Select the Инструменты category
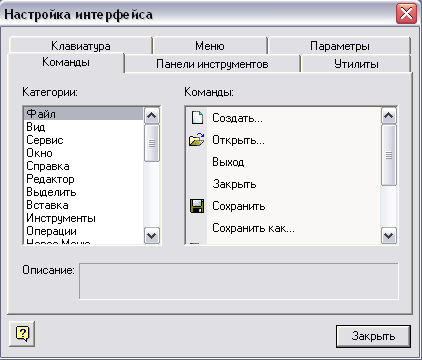 point(84,218)
